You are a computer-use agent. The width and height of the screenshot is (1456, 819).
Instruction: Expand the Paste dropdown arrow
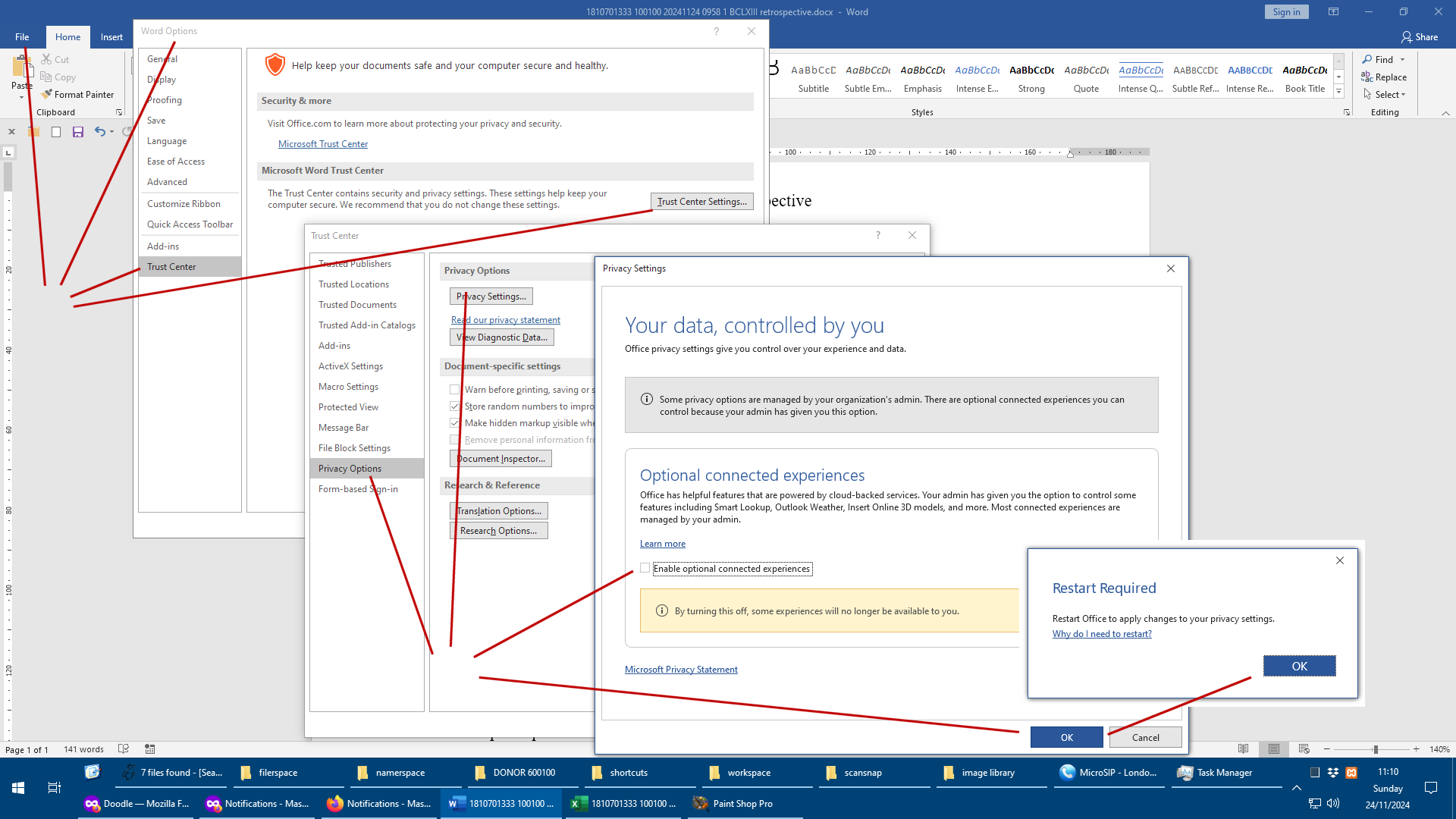point(21,96)
